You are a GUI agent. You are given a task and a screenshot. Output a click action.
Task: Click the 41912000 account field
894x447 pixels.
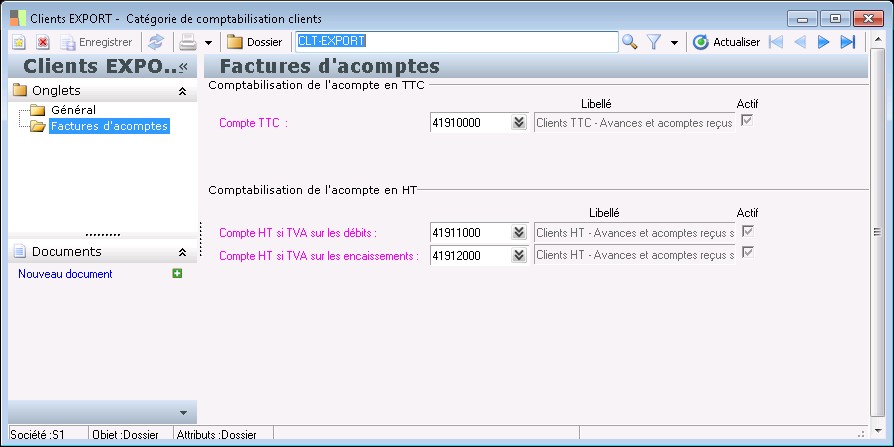470,255
